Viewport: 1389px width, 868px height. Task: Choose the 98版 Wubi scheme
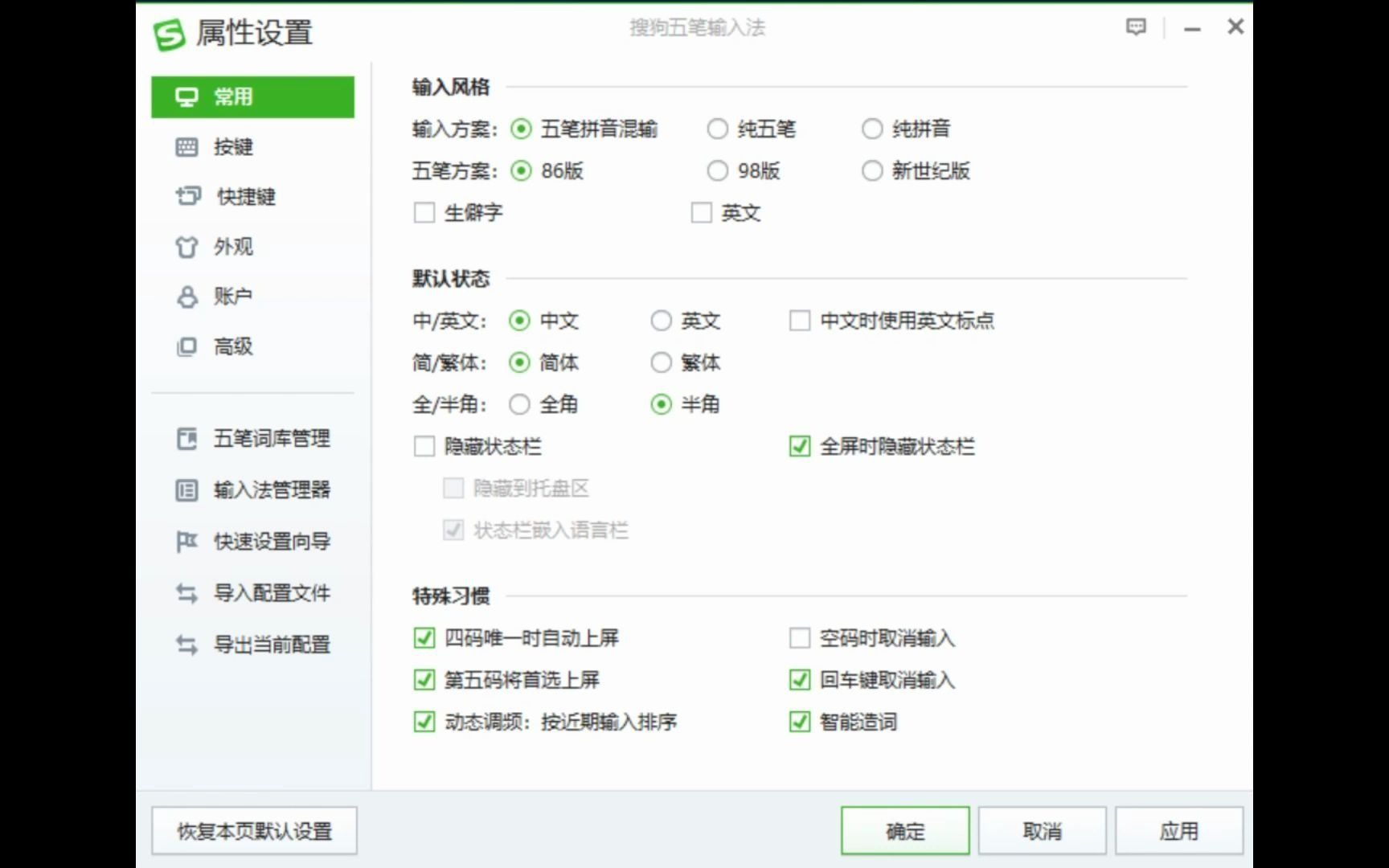click(716, 170)
